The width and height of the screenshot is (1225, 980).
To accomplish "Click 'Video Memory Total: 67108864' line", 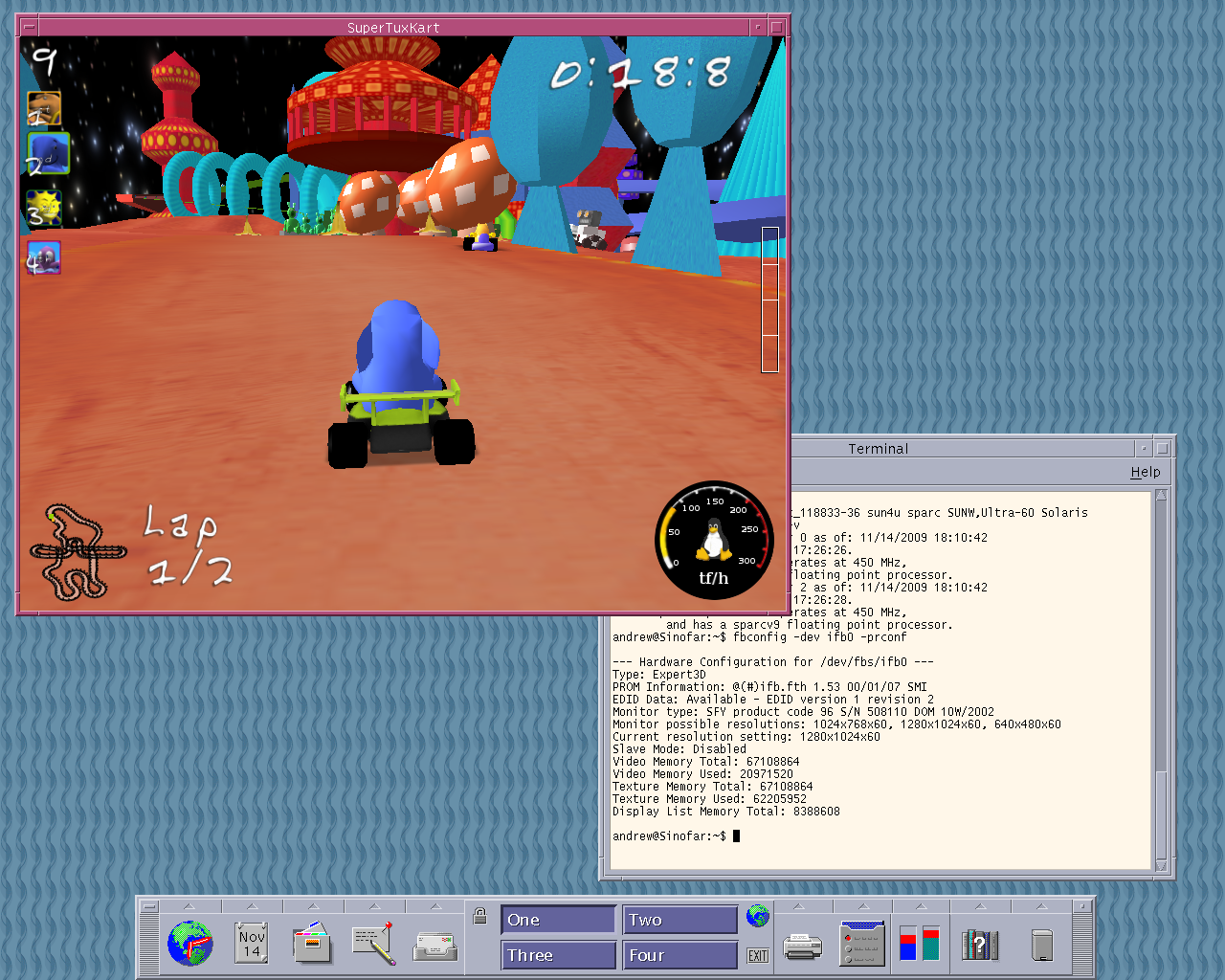I will click(x=706, y=762).
